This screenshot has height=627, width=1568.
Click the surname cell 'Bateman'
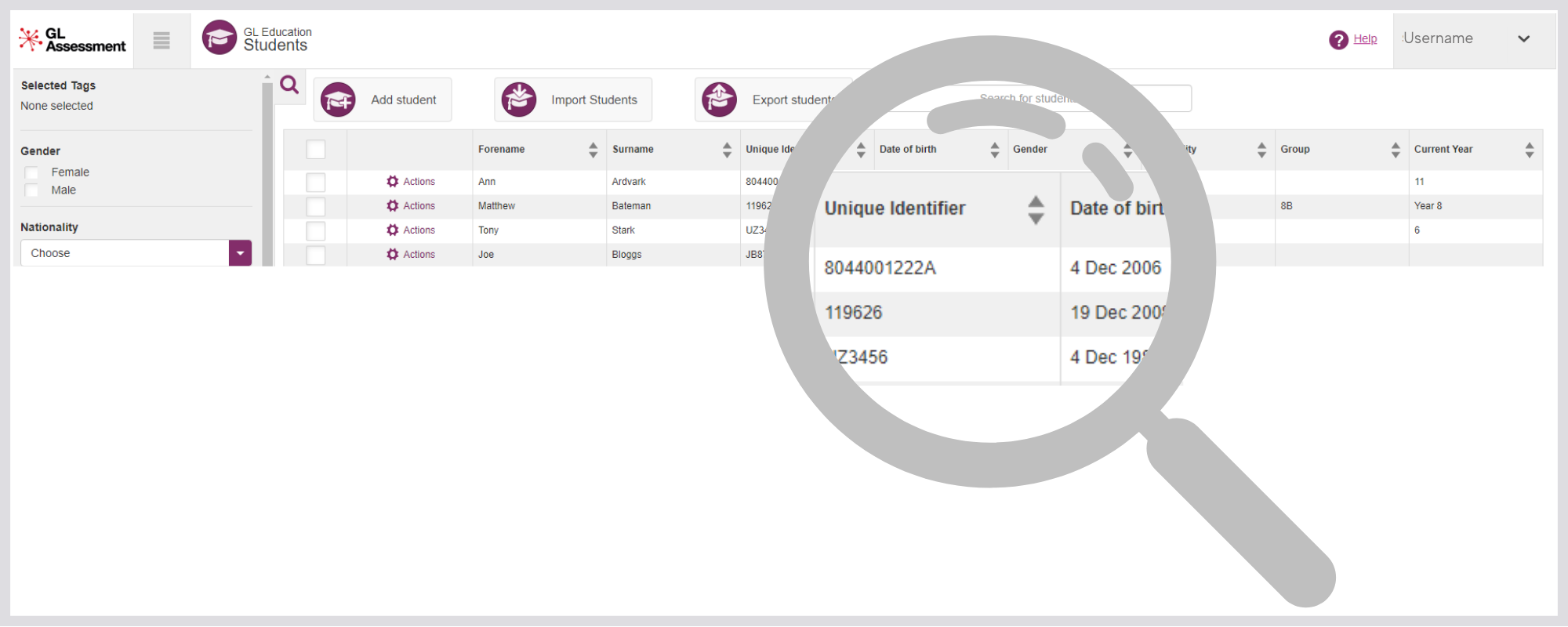tap(631, 206)
